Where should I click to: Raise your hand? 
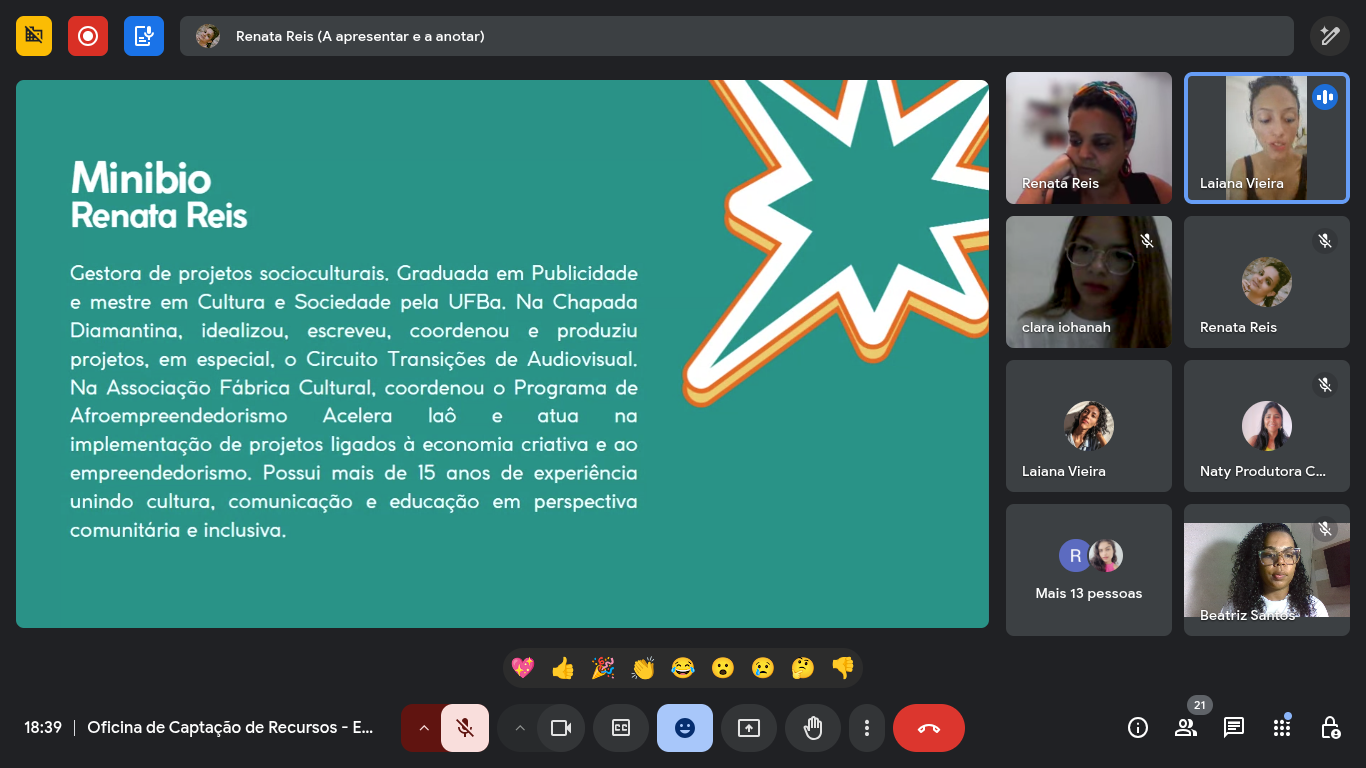point(813,728)
